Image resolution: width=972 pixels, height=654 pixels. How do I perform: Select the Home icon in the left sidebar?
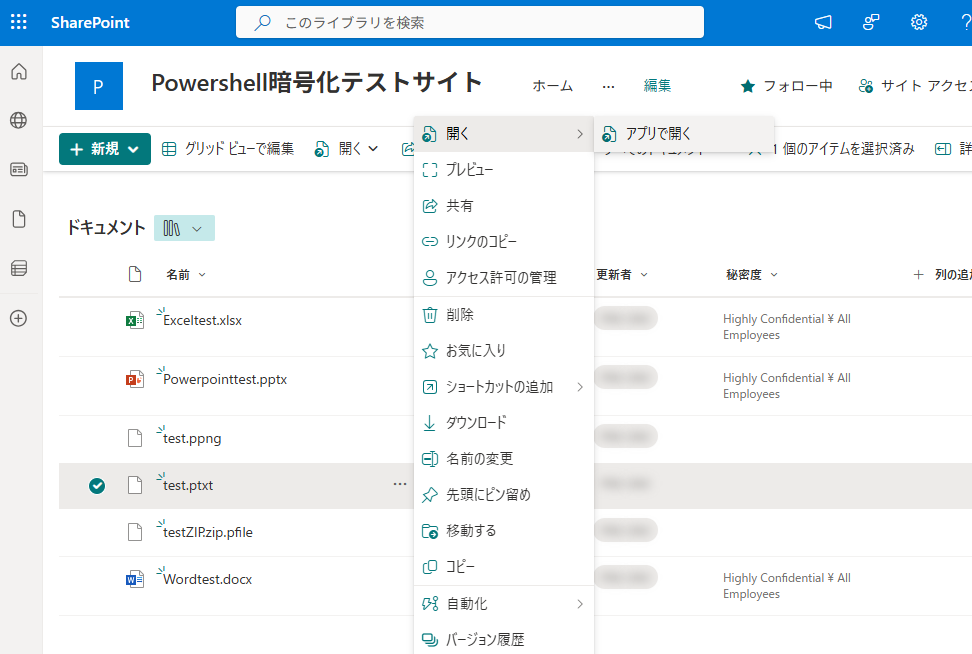pyautogui.click(x=20, y=72)
